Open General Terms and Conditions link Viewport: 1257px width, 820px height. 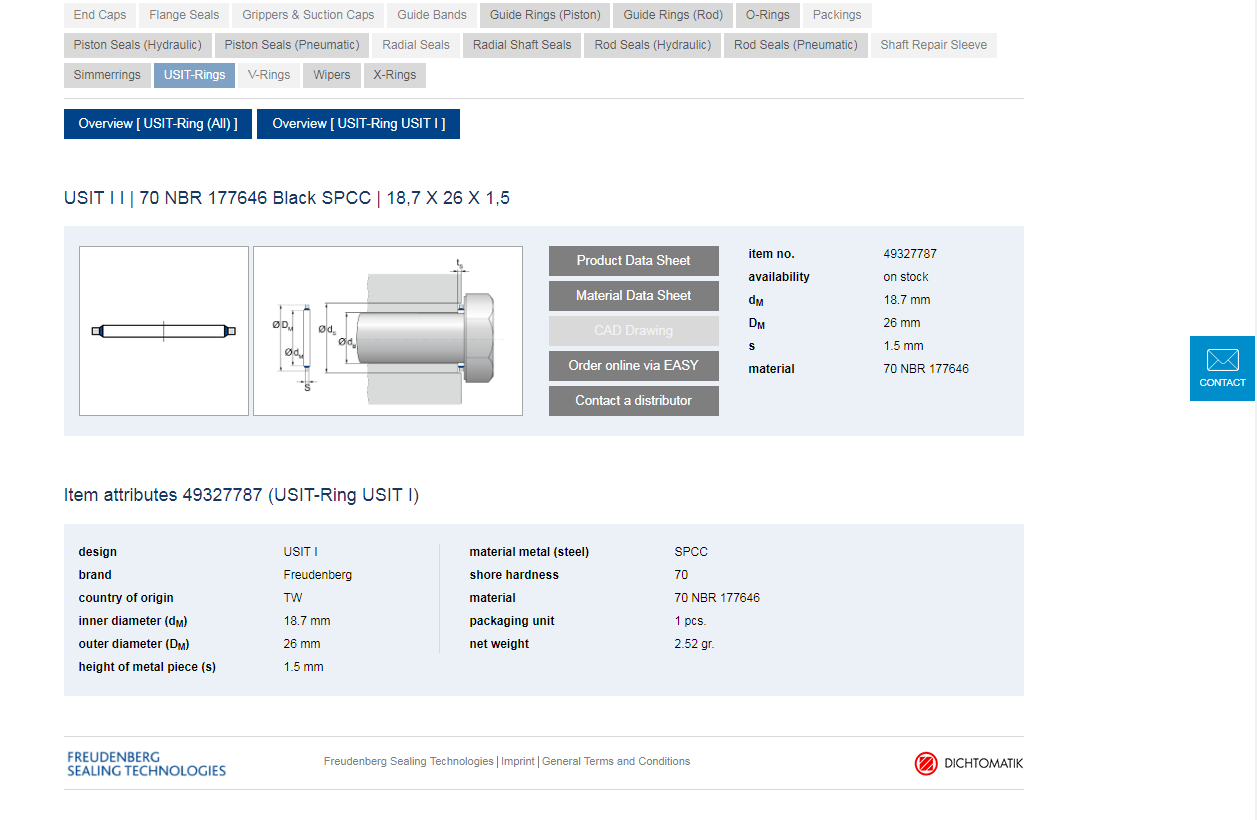[616, 762]
